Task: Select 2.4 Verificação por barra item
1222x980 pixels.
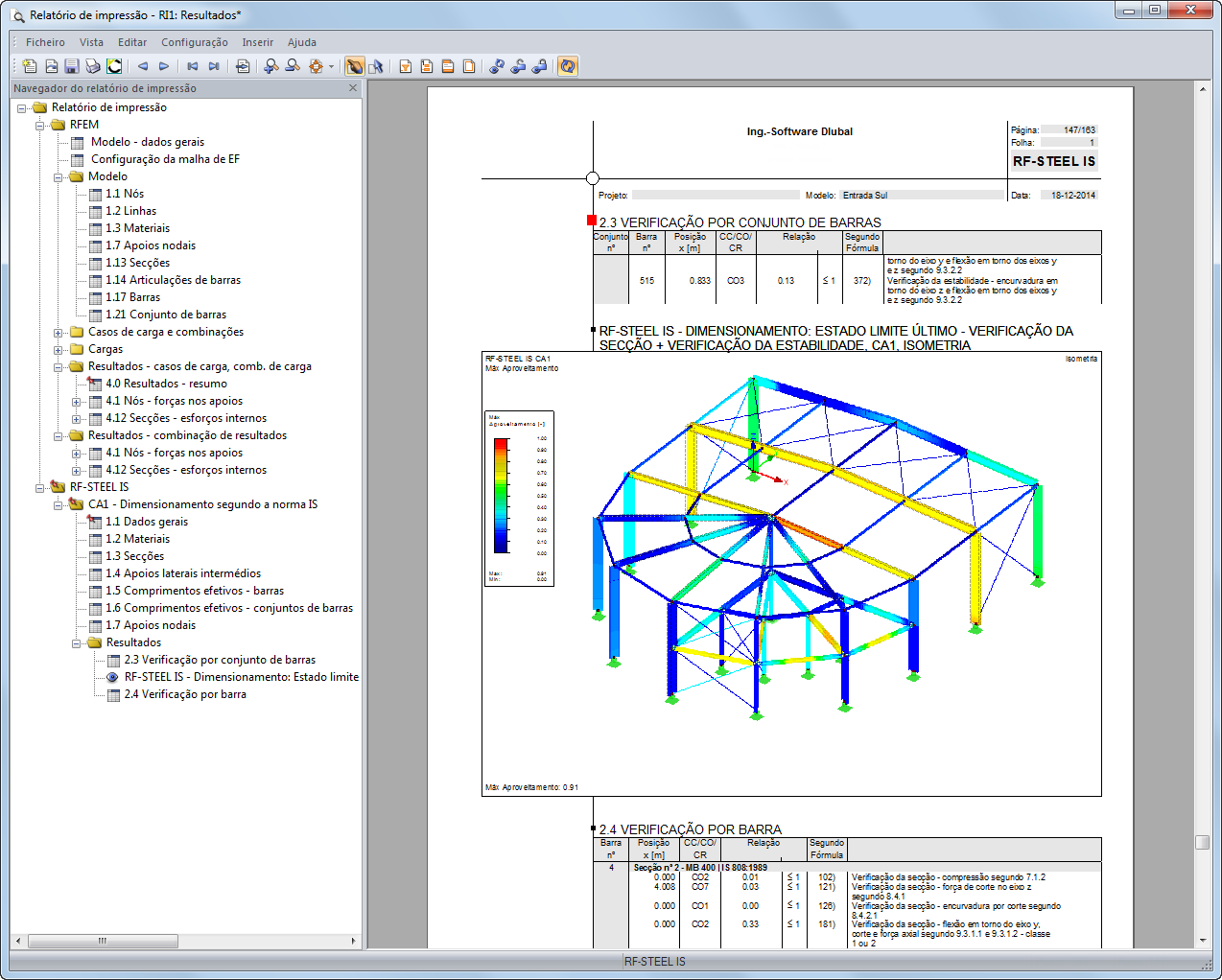Action: tap(185, 694)
